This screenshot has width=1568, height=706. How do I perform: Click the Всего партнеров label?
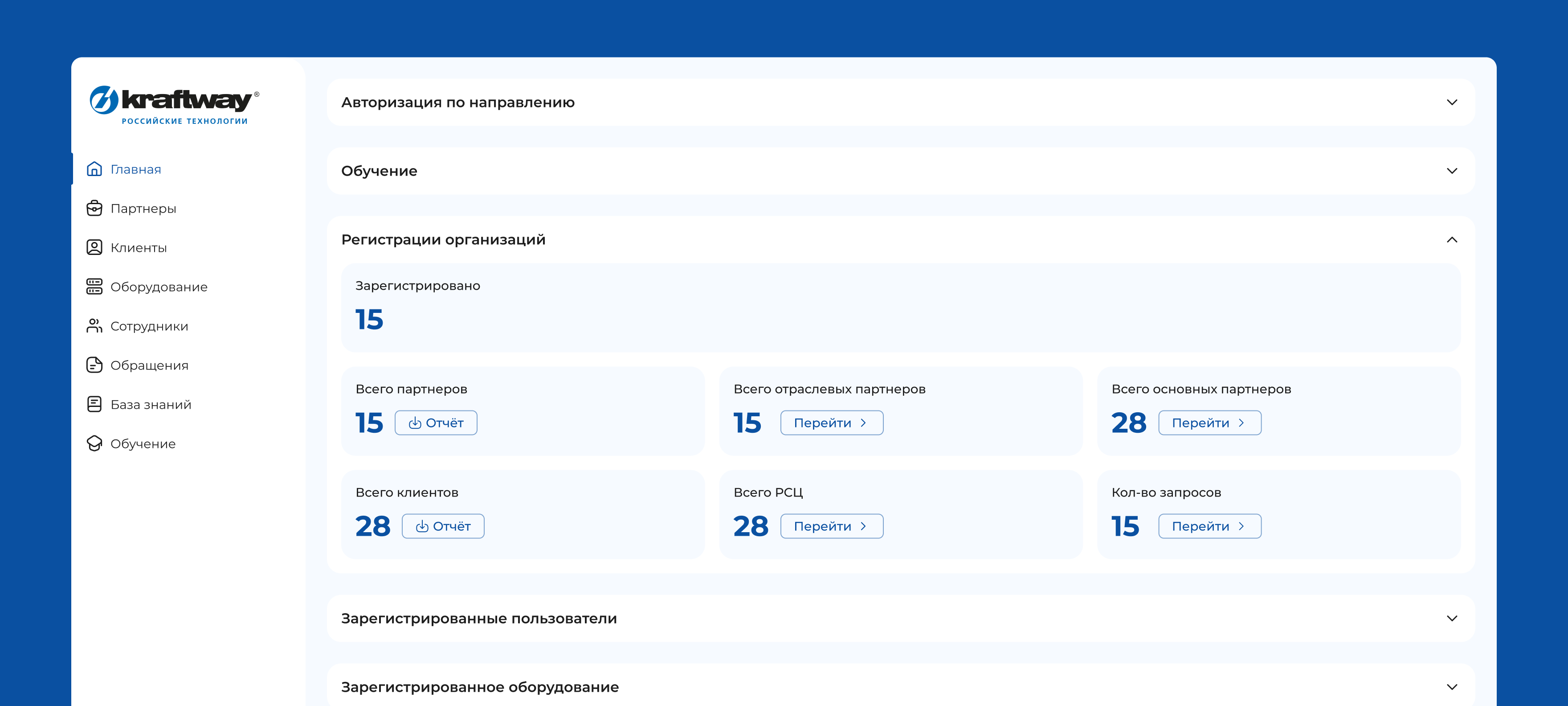click(x=412, y=389)
